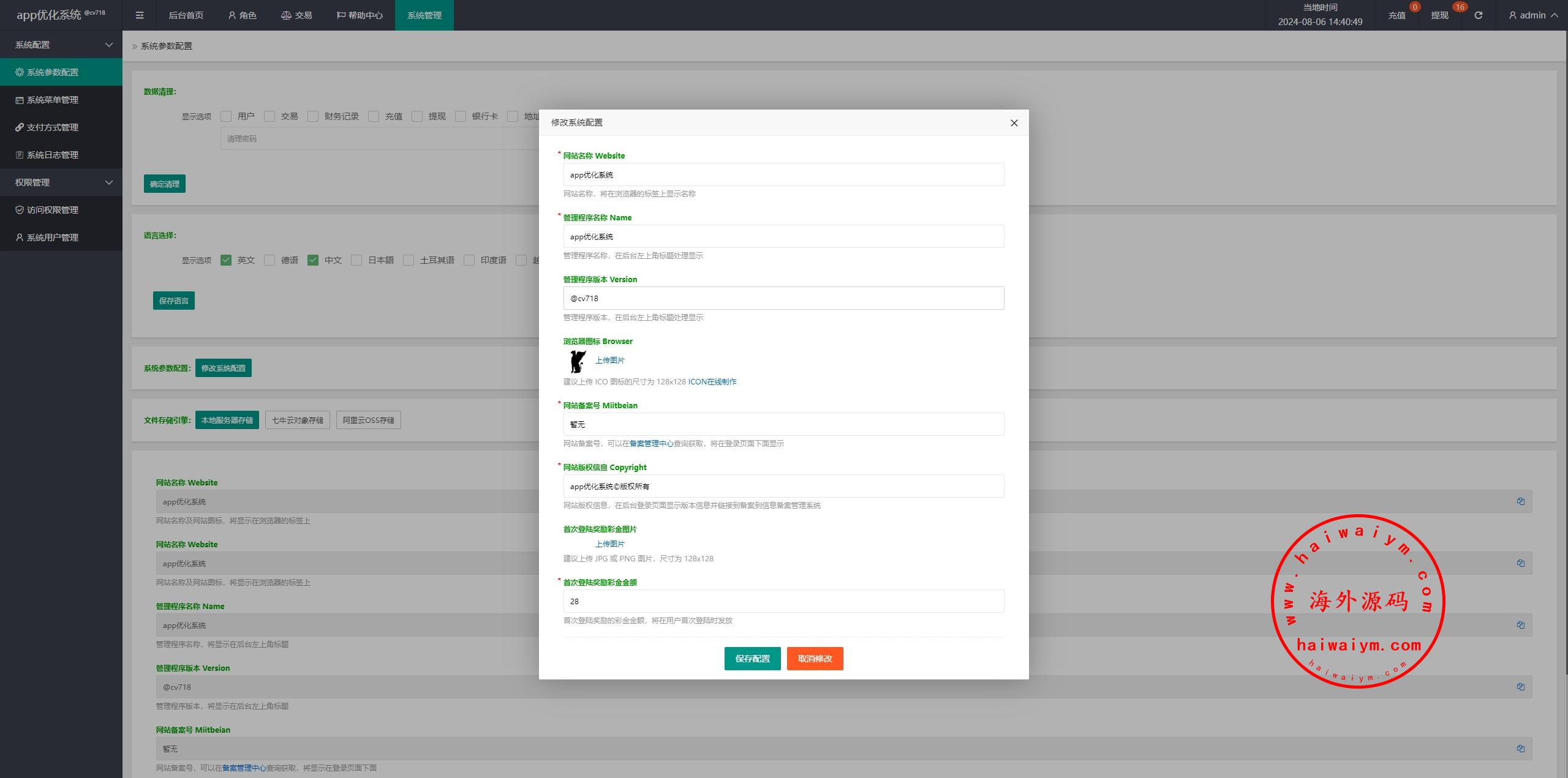Copy icon beside 管理程序版本 Version field
Image resolution: width=1568 pixels, height=778 pixels.
1520,687
